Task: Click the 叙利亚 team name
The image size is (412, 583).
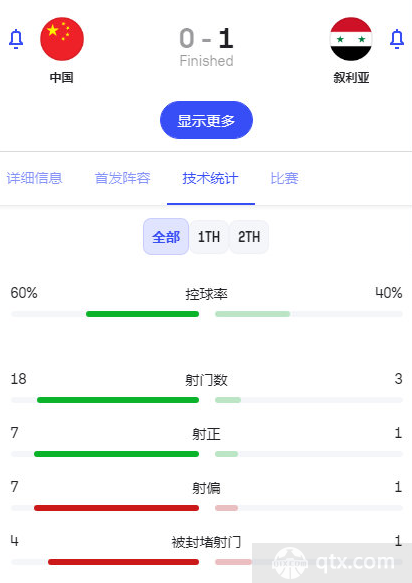Action: 351,78
